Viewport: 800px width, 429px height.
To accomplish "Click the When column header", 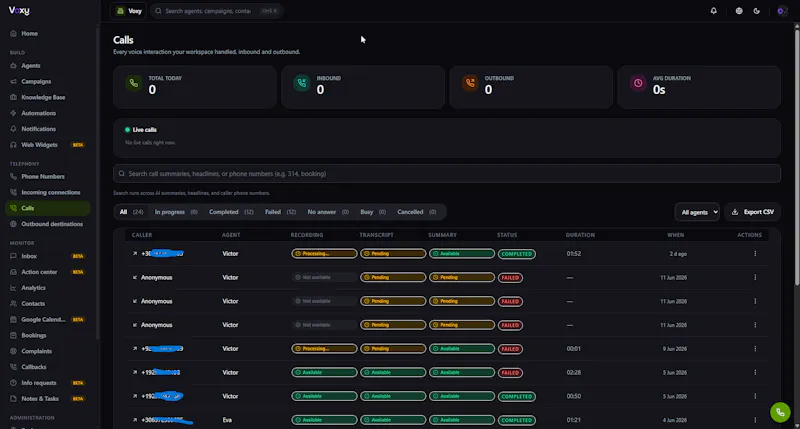I will pos(676,235).
